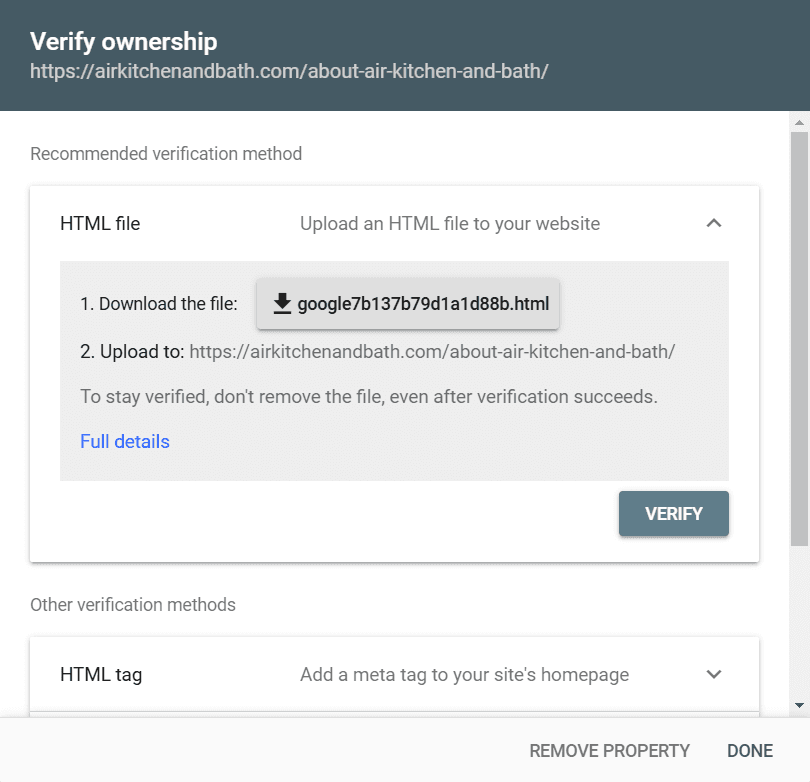Click the property URL under Verify ownership
The height and width of the screenshot is (782, 810).
click(289, 72)
